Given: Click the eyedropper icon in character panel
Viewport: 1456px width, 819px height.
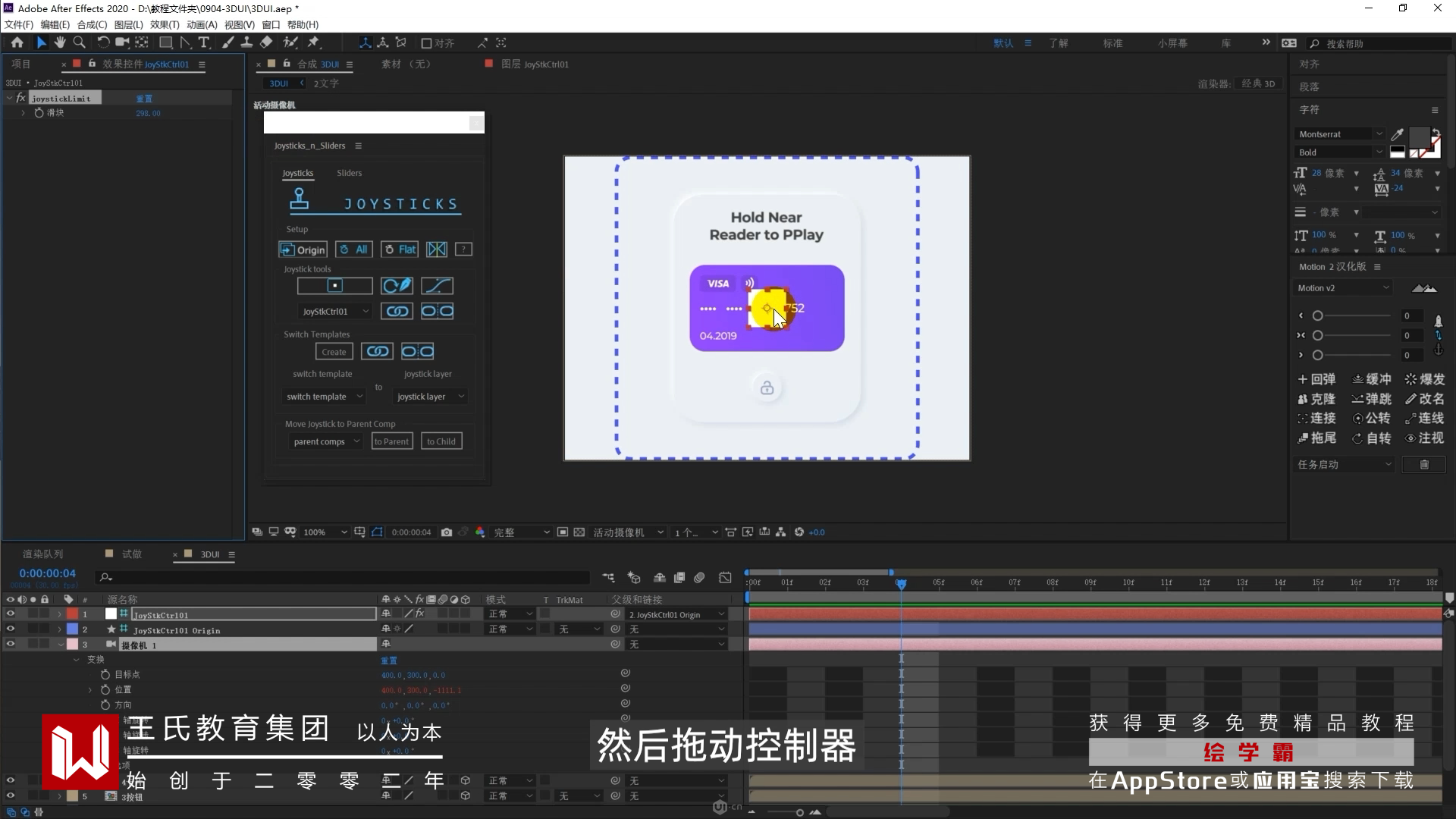Looking at the screenshot, I should tap(1398, 134).
